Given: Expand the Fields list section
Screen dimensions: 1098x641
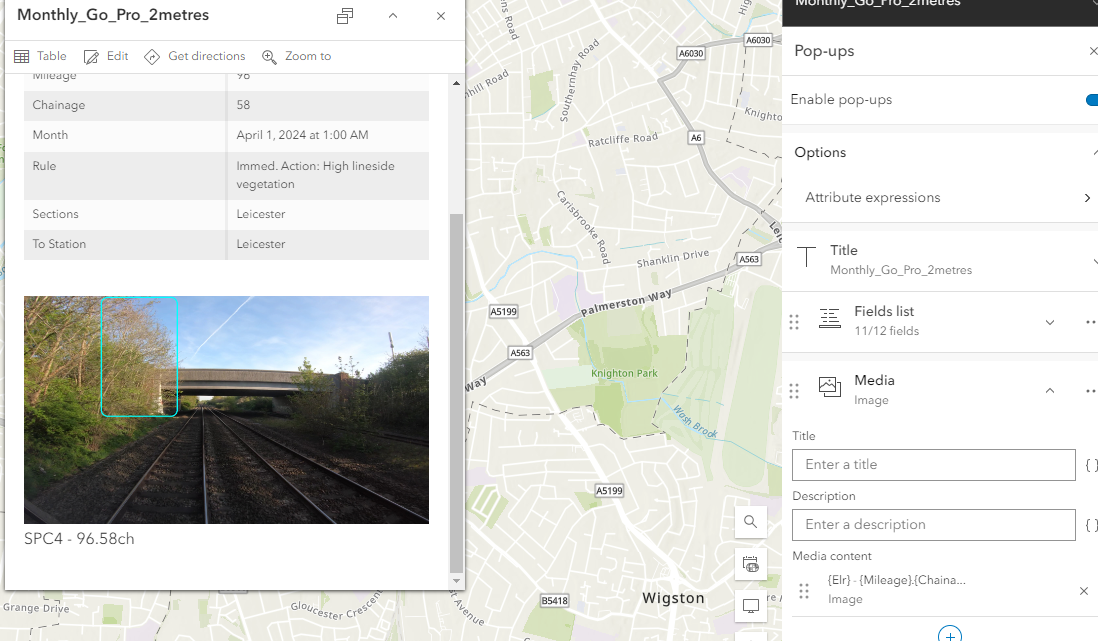Looking at the screenshot, I should click(1049, 322).
